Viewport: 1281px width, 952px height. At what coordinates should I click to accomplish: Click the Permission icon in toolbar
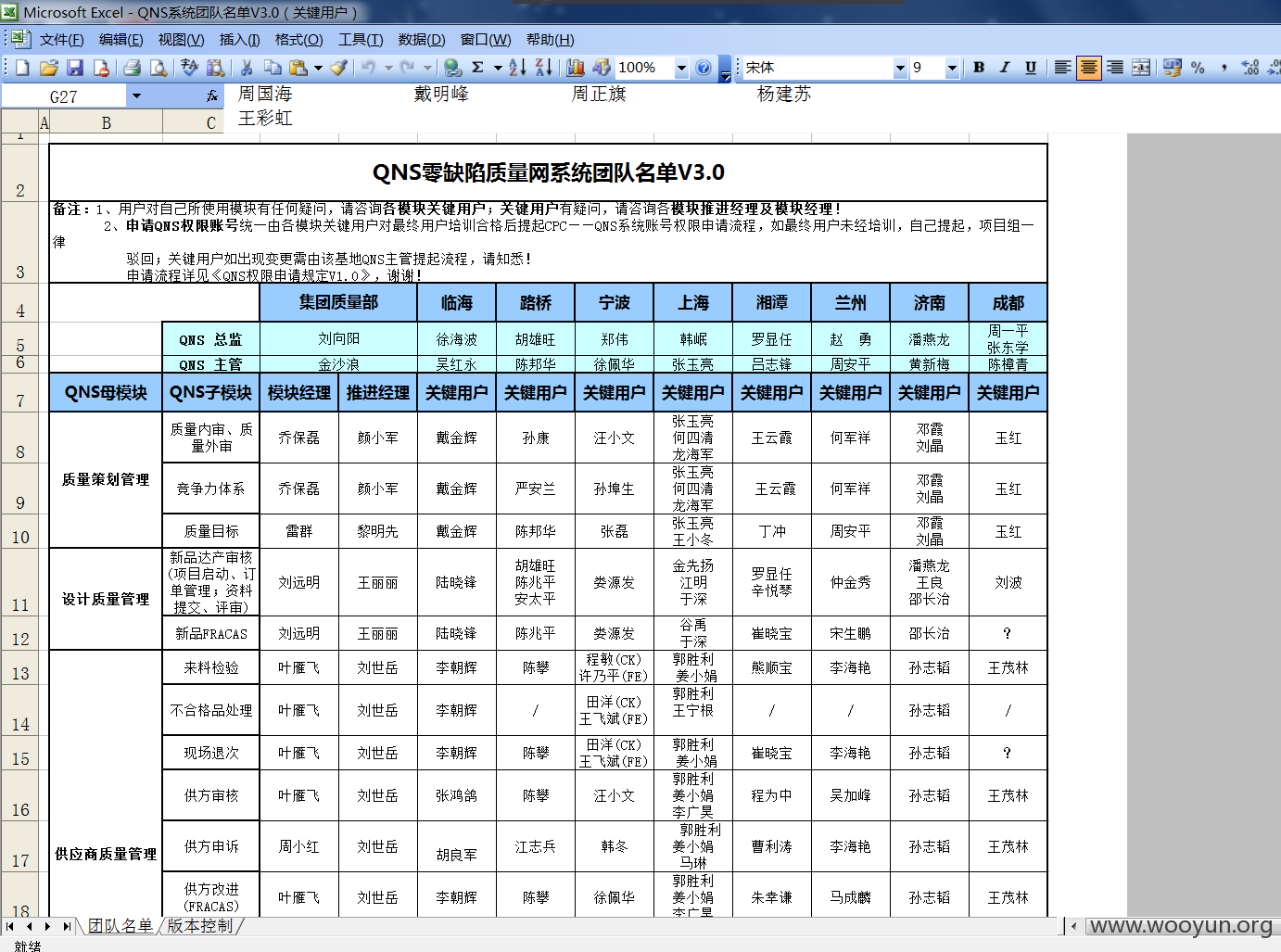click(101, 68)
